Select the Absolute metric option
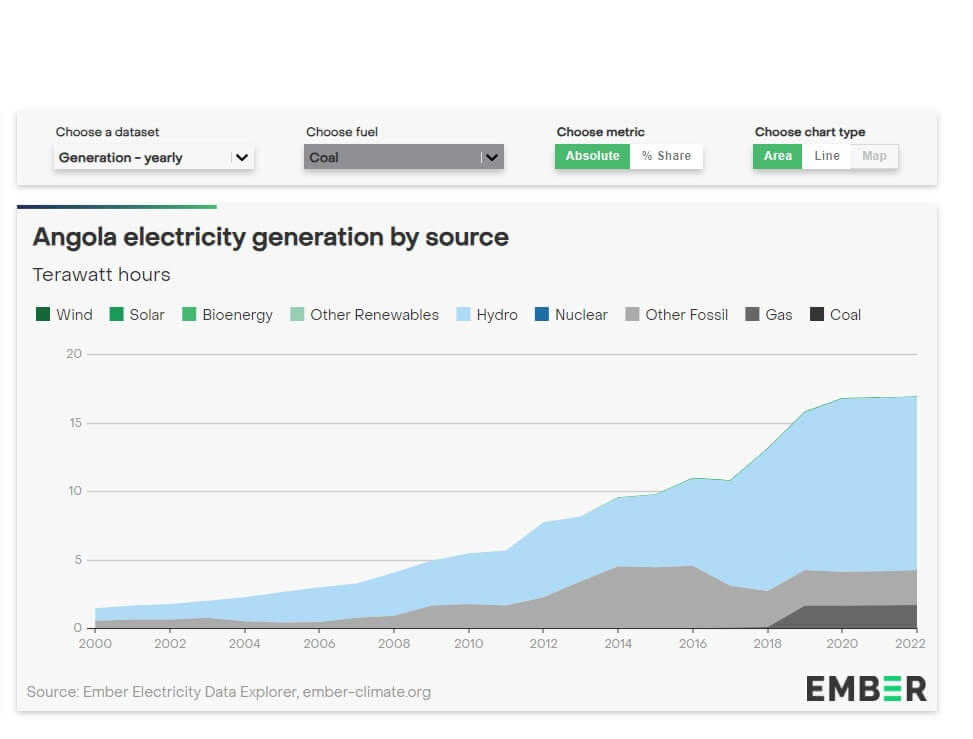 [x=592, y=156]
